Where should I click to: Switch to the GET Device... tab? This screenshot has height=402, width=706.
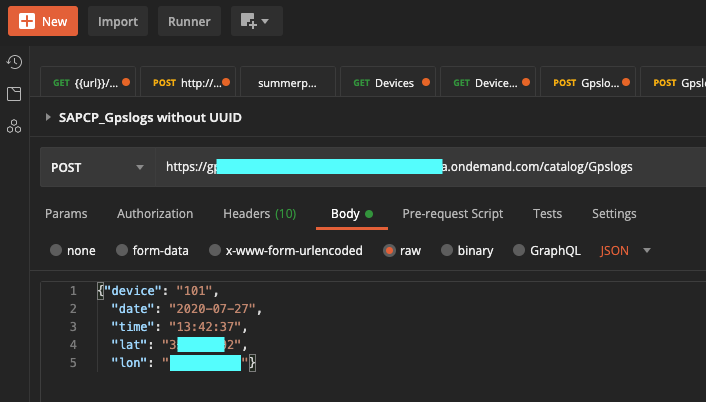(488, 82)
